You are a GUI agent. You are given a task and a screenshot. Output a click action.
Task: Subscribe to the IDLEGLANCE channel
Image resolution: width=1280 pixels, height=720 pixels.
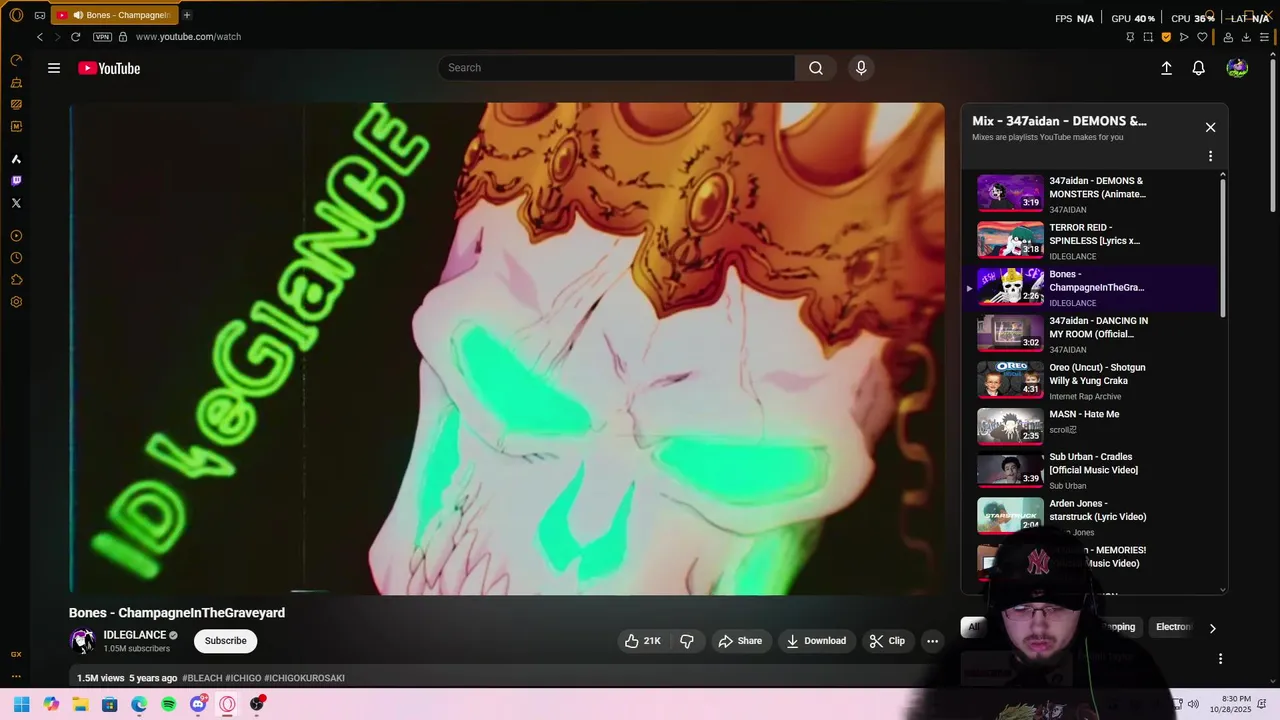(x=225, y=641)
